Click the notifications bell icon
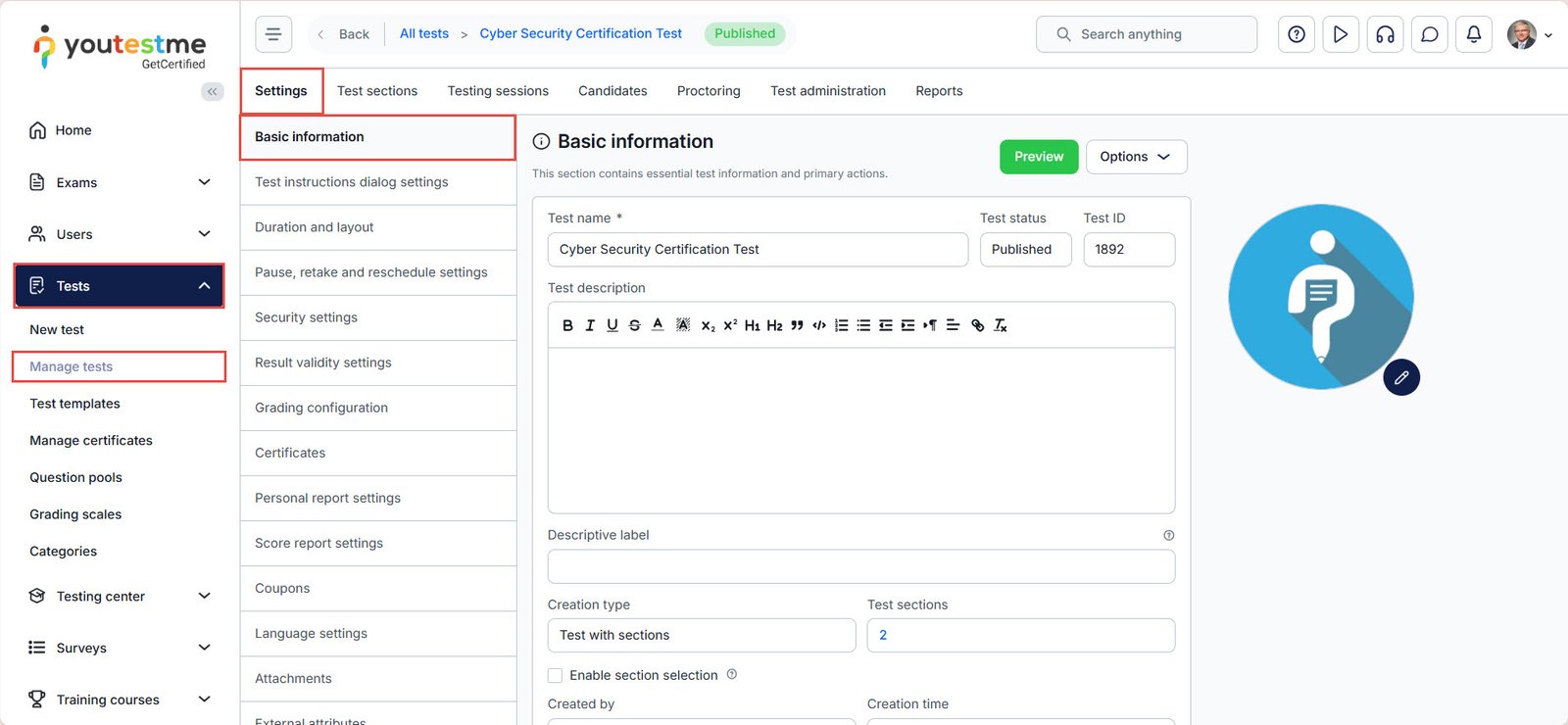The height and width of the screenshot is (725, 1568). pyautogui.click(x=1473, y=34)
